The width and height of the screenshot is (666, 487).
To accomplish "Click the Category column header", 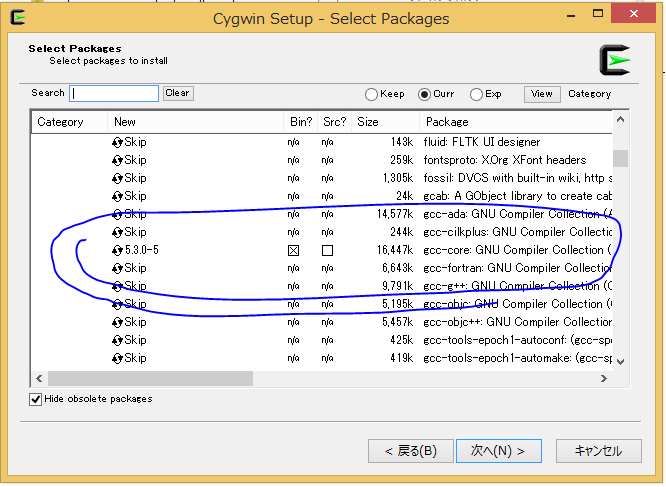I will click(x=69, y=122).
